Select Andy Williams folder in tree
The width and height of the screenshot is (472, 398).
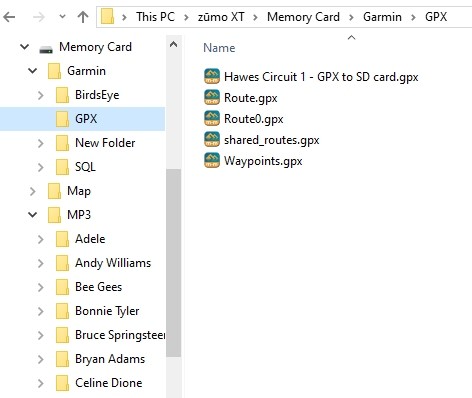[113, 263]
